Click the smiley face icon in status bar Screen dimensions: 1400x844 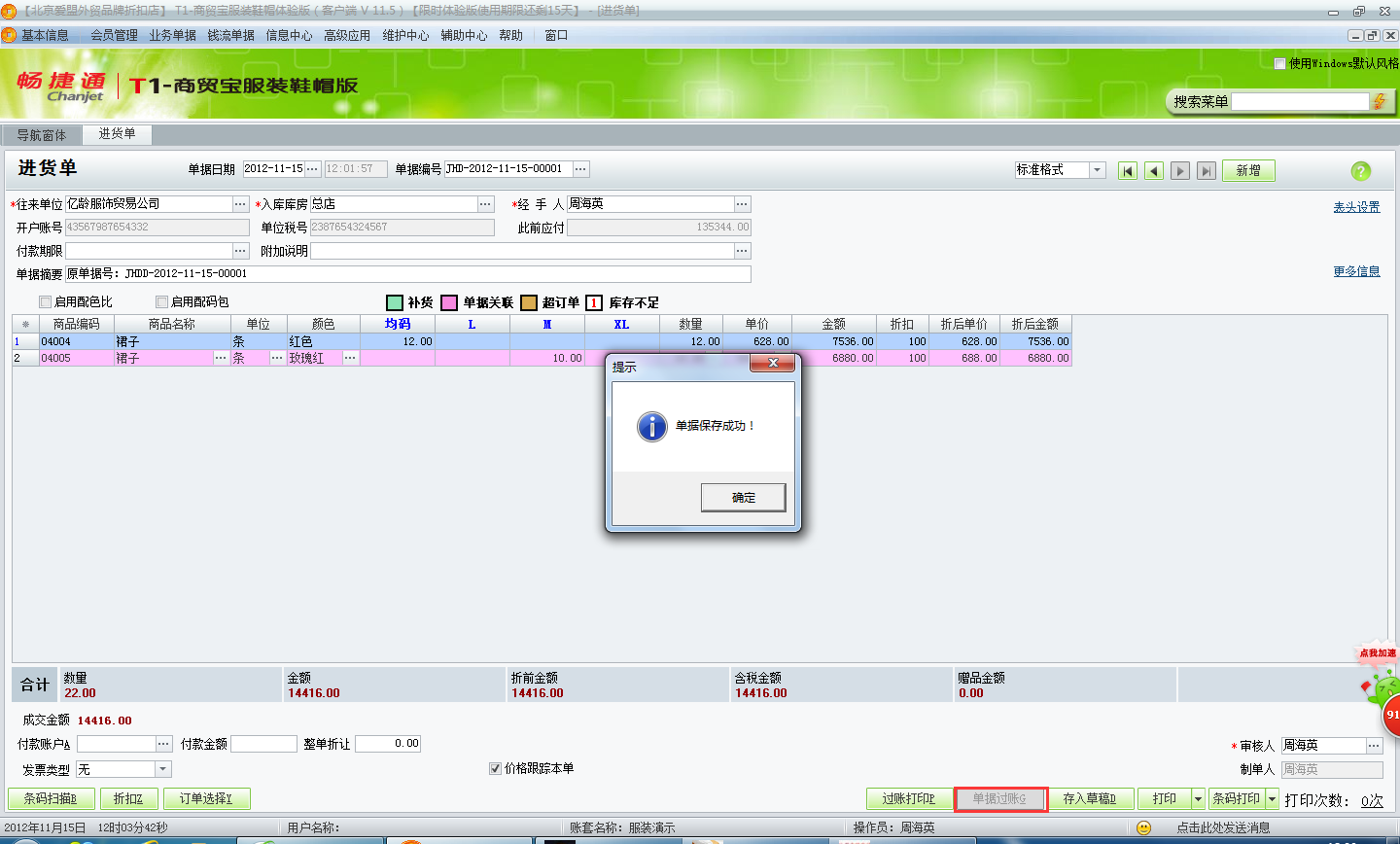[x=1144, y=827]
